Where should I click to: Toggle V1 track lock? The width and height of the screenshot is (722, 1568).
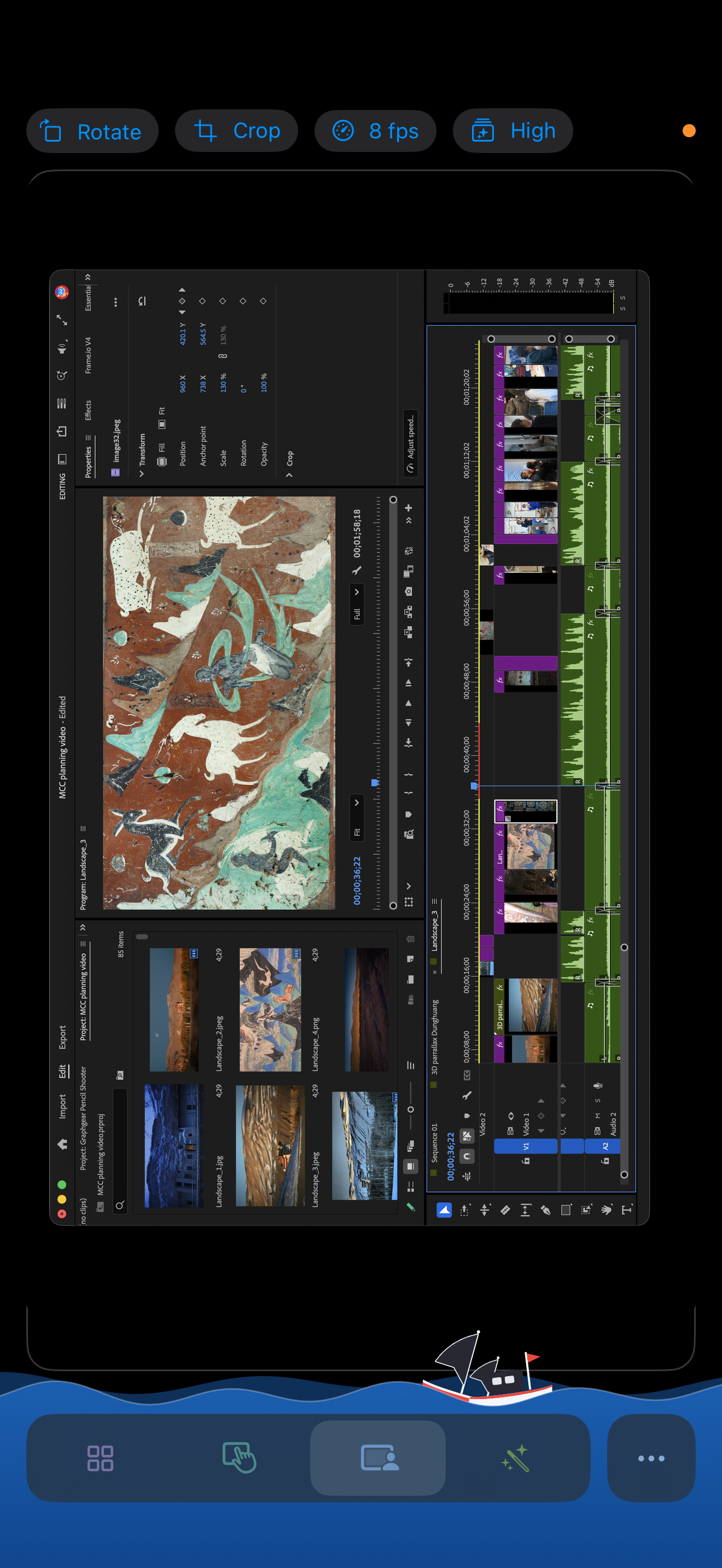coord(526,1161)
